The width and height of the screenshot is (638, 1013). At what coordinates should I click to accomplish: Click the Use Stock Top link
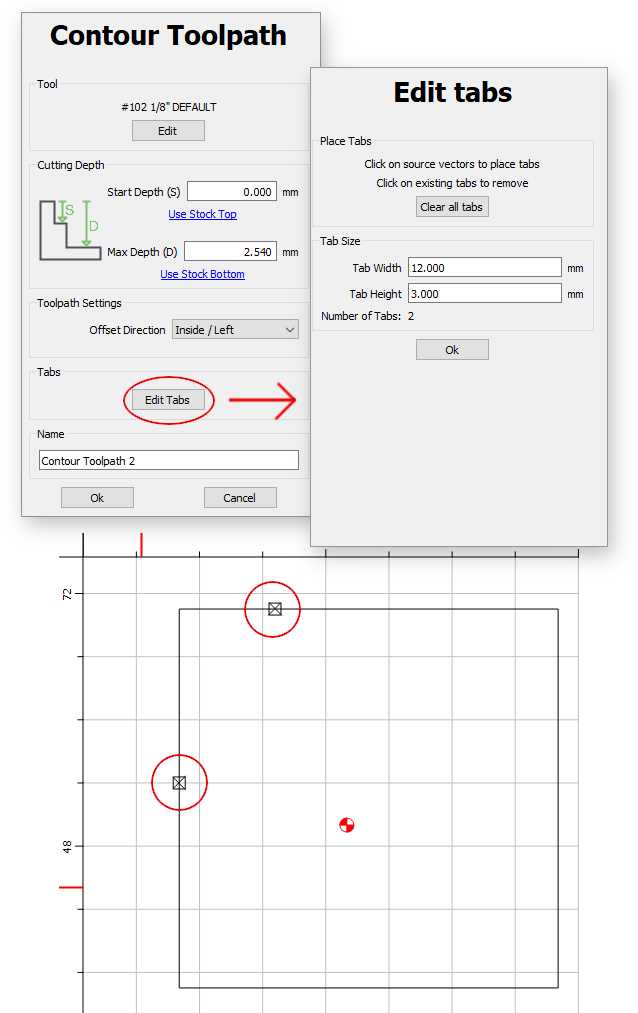202,214
